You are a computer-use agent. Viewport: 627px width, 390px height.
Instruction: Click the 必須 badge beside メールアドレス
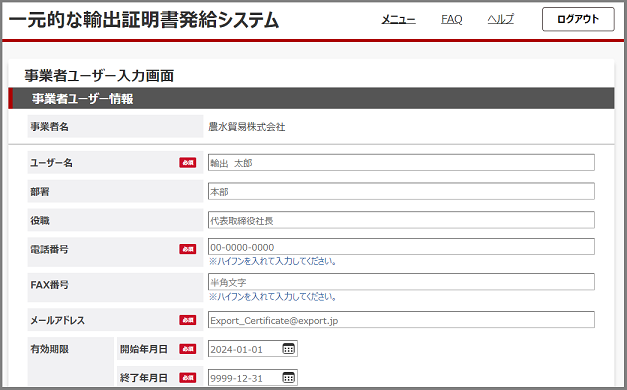point(188,320)
